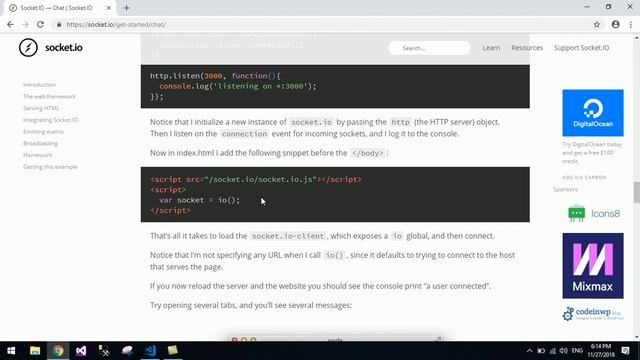640x360 pixels.
Task: Click the browser Forward arrow
Action: pos(25,24)
